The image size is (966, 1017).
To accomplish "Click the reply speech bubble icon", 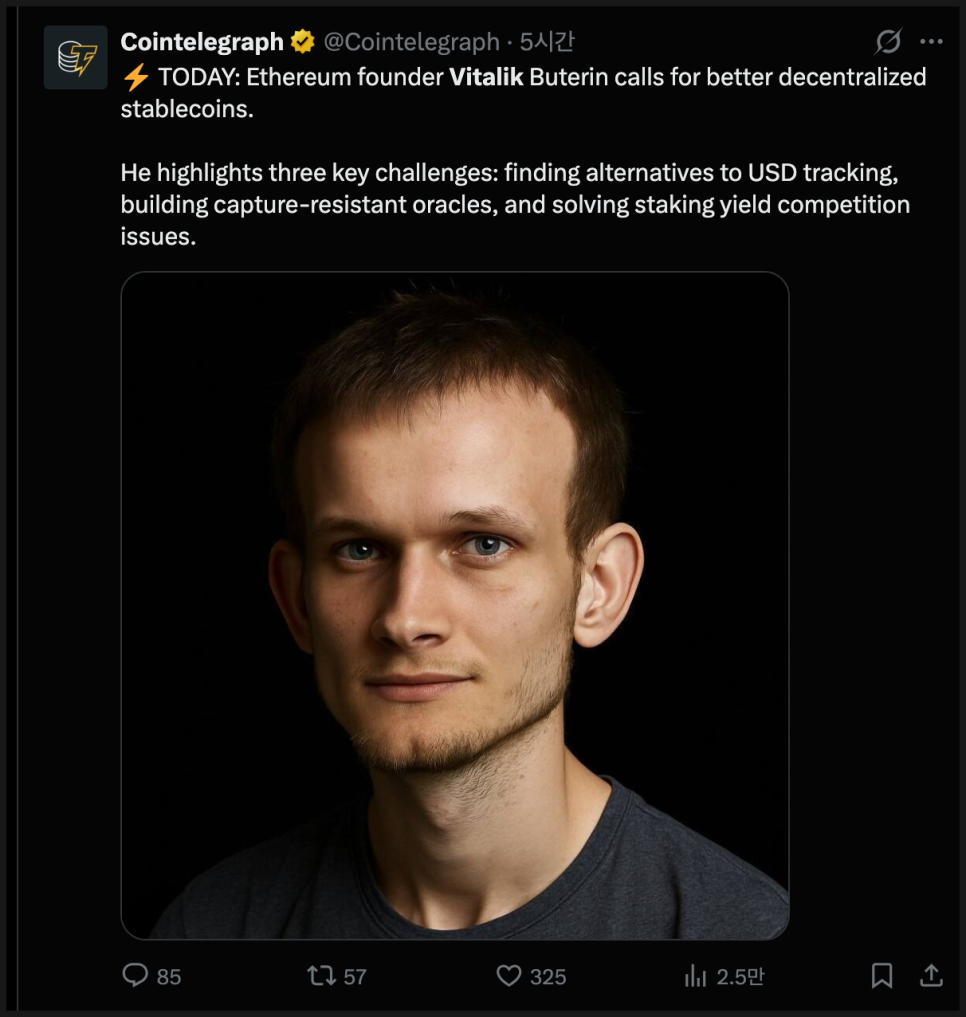I will point(135,975).
